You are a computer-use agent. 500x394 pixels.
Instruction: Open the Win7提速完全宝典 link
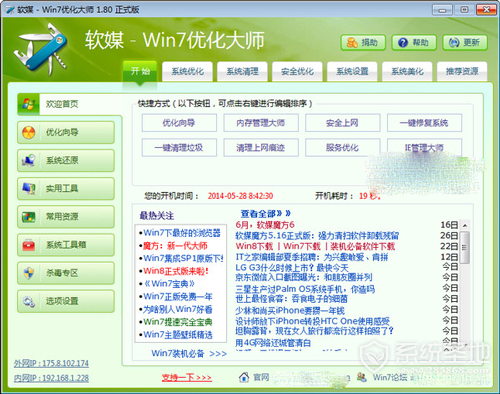click(x=178, y=322)
